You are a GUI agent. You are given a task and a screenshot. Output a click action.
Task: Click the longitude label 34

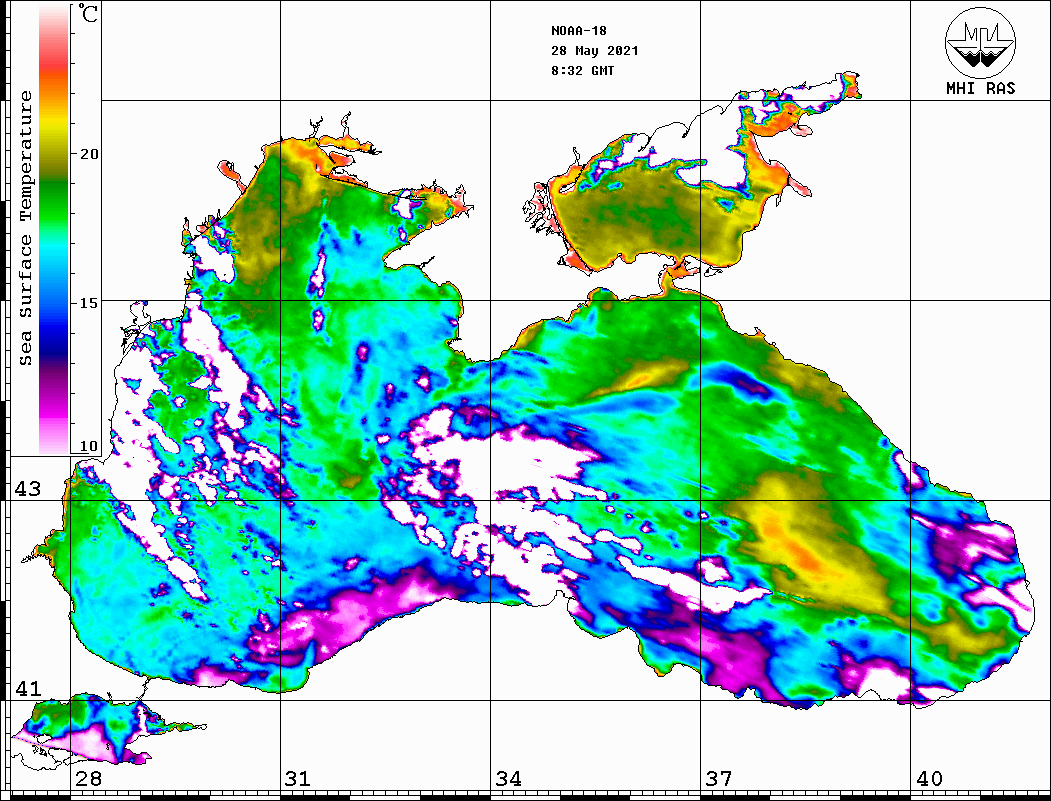pyautogui.click(x=509, y=779)
